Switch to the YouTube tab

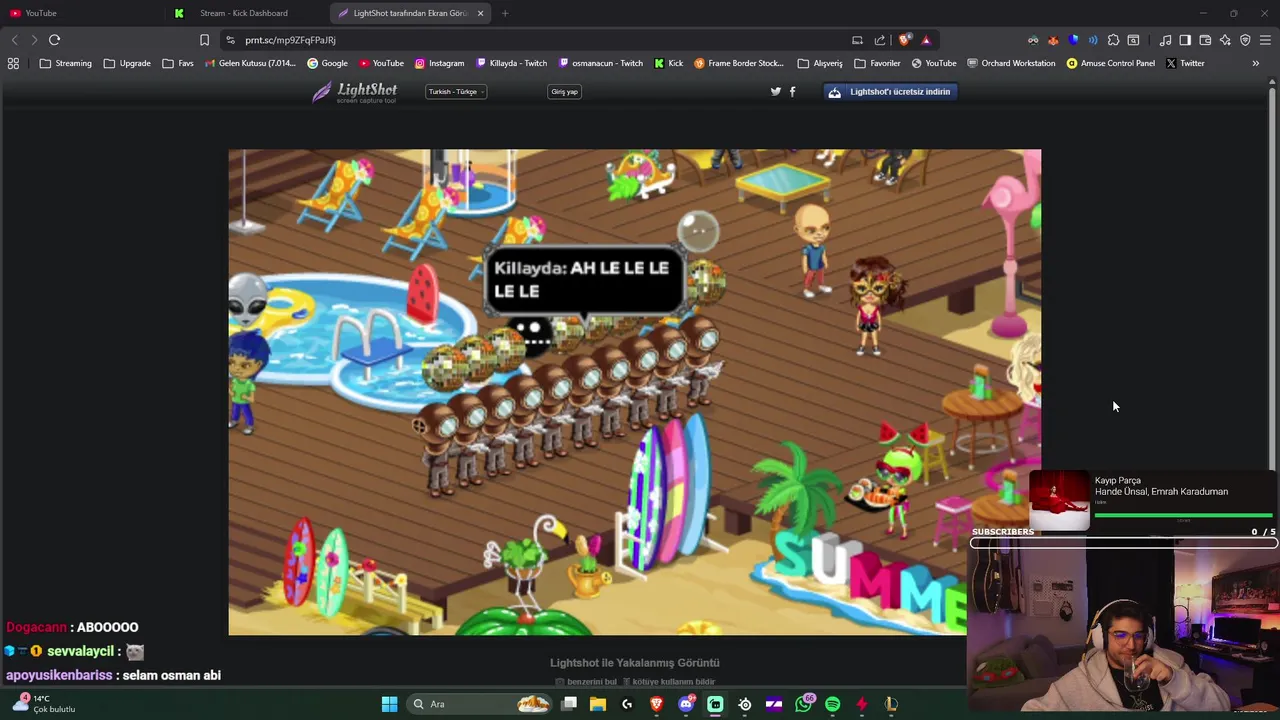coord(80,13)
